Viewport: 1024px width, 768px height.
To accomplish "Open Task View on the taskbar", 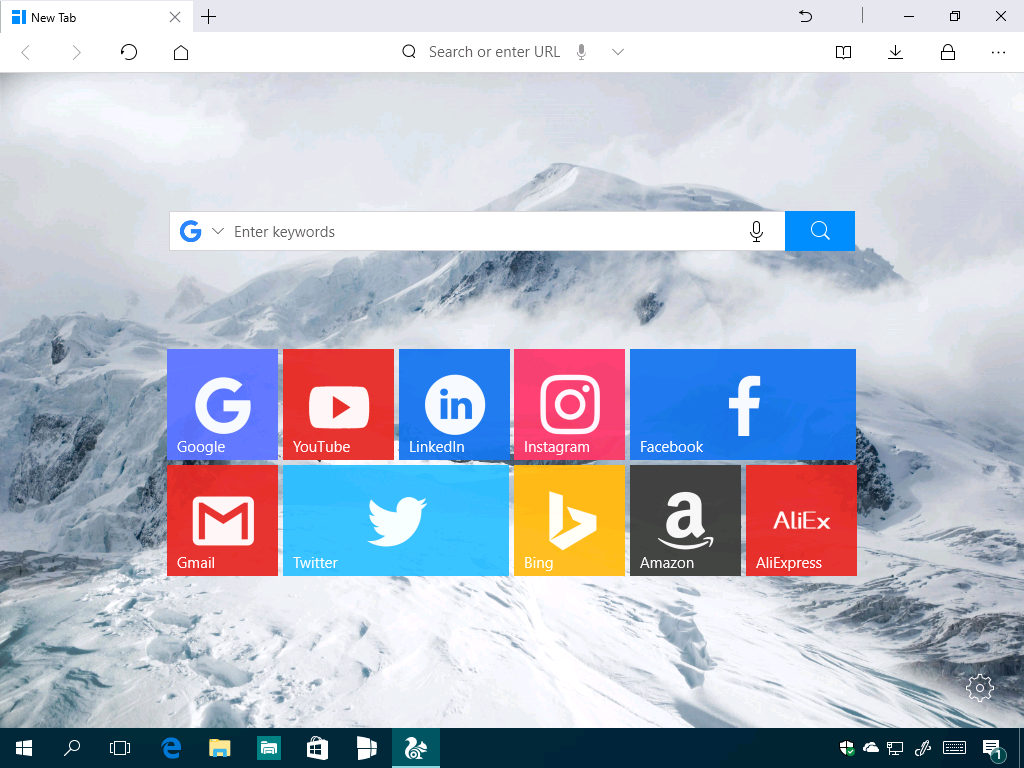I will (x=120, y=748).
